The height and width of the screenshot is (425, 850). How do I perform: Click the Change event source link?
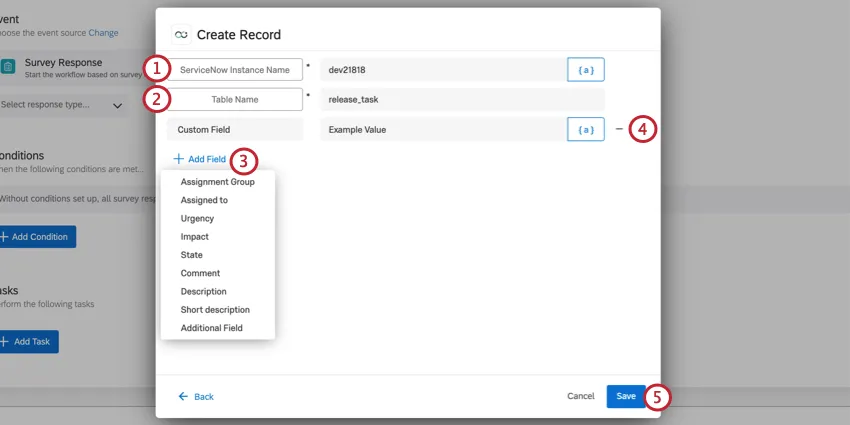click(x=103, y=32)
